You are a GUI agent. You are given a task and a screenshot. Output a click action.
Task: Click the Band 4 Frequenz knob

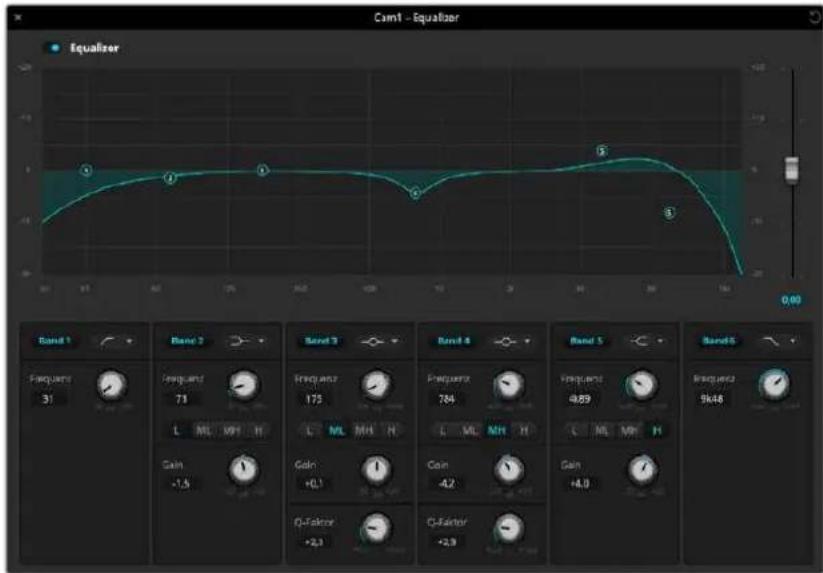(x=509, y=386)
